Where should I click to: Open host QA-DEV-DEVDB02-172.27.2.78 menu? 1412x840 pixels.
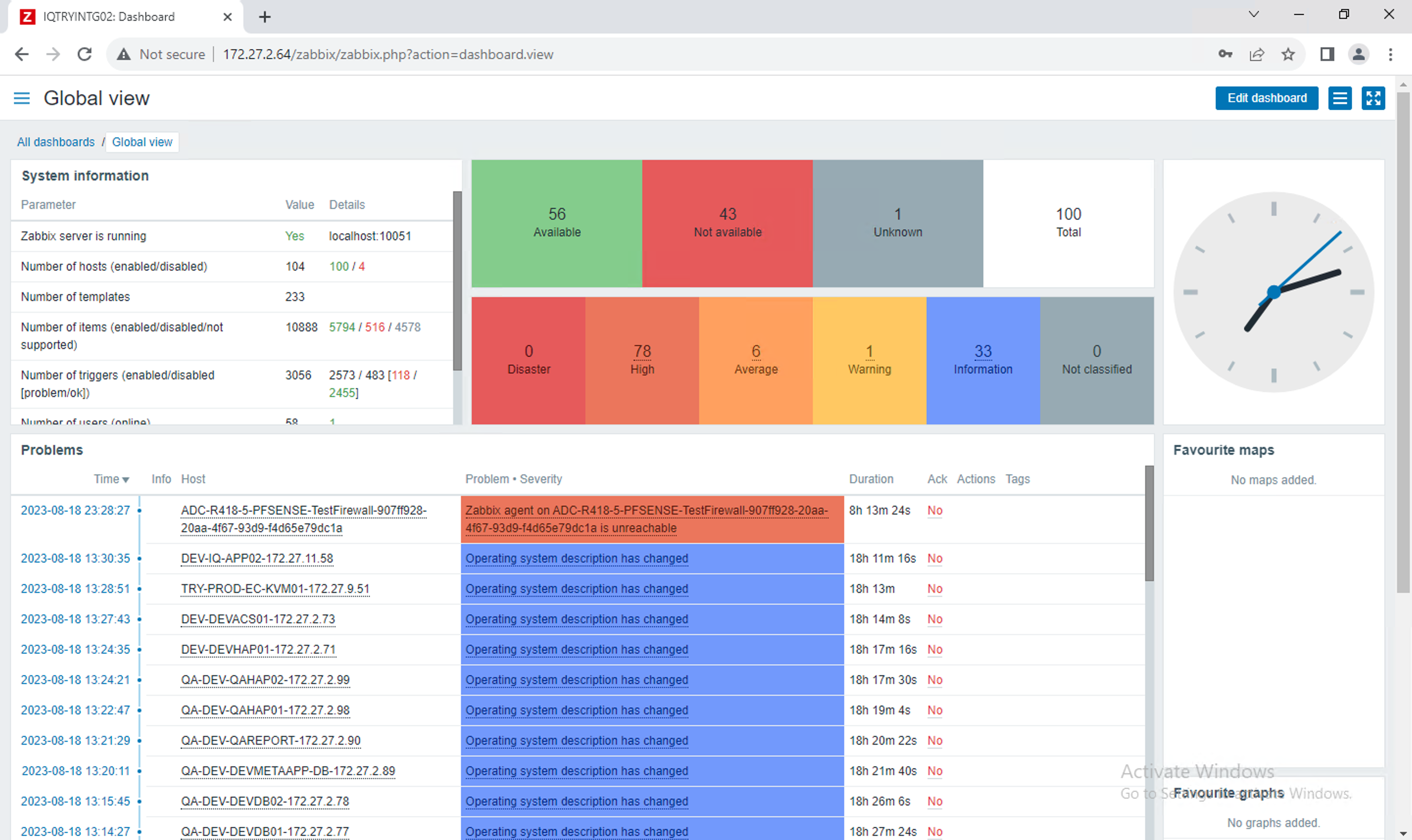click(265, 801)
